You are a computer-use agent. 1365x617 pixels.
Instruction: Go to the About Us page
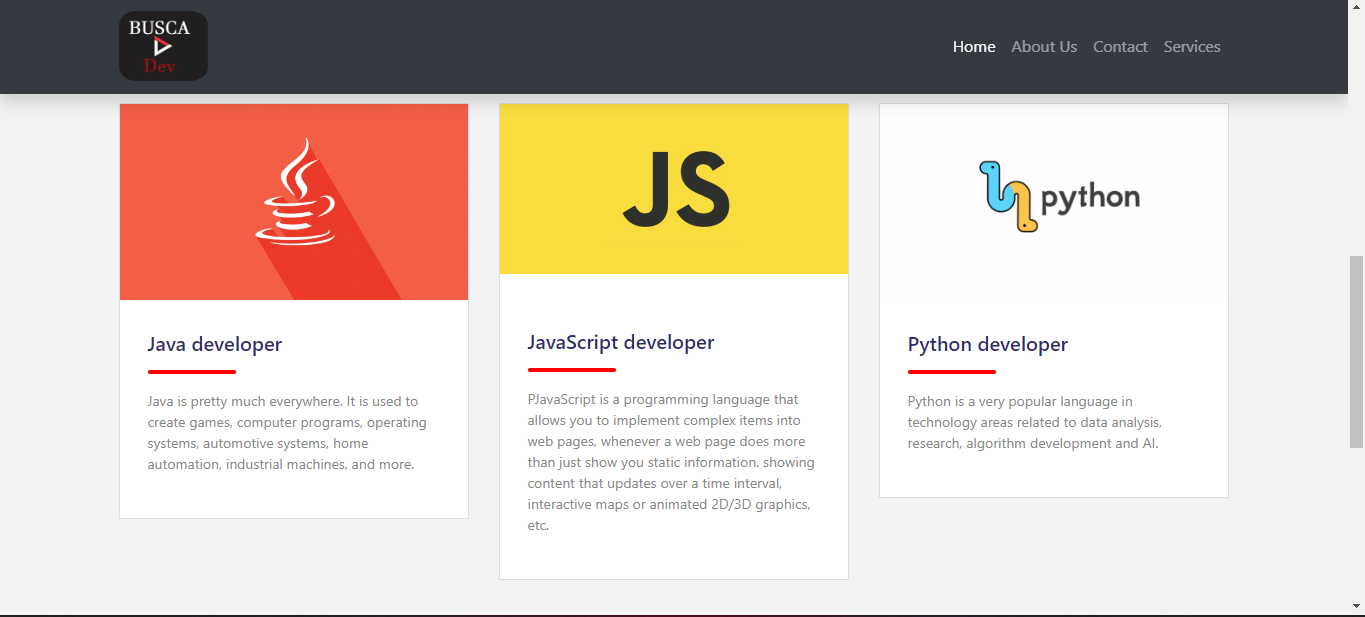click(1044, 47)
